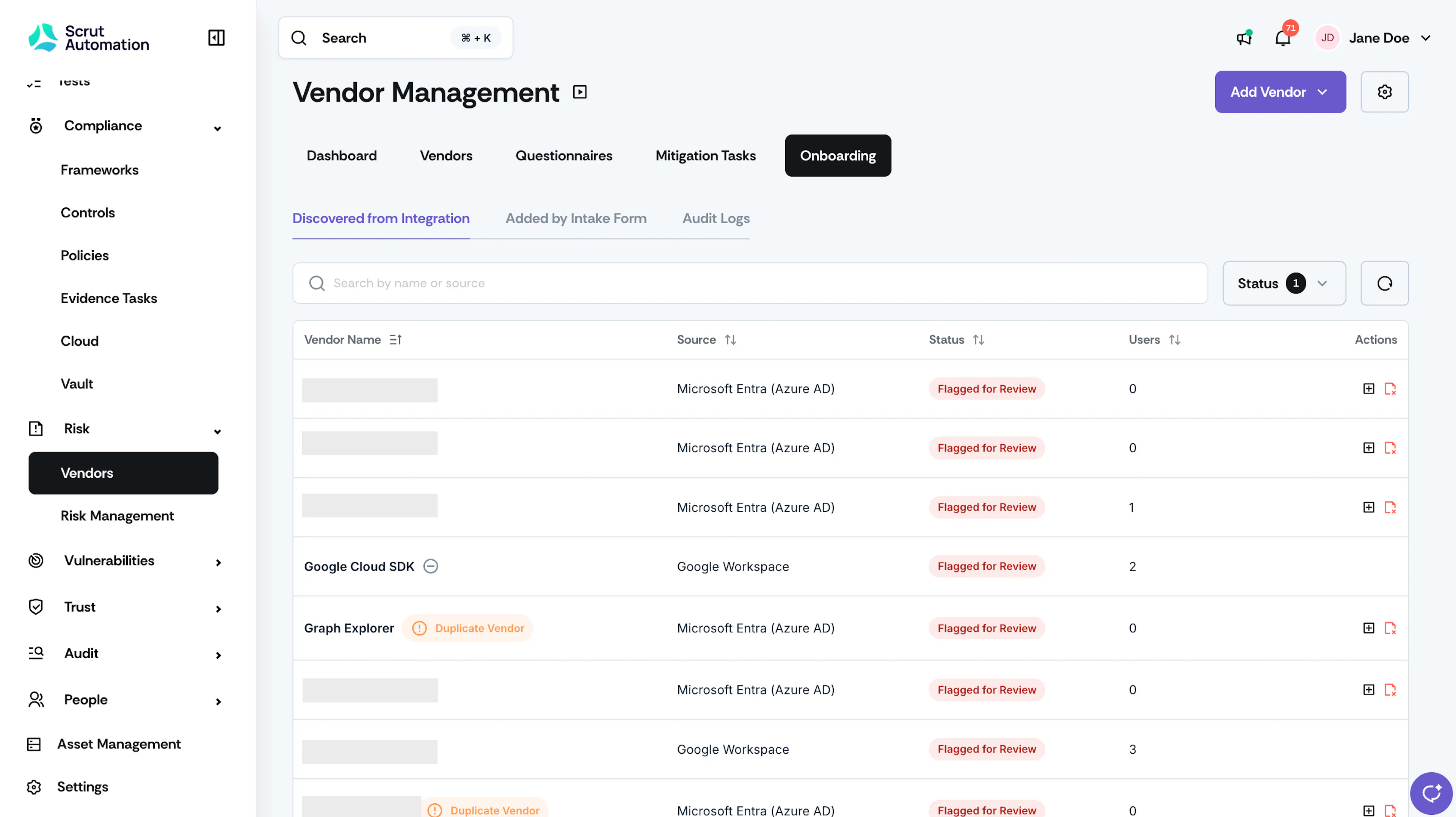The width and height of the screenshot is (1456, 817).
Task: Switch to the Dashboard tab
Action: click(x=341, y=155)
